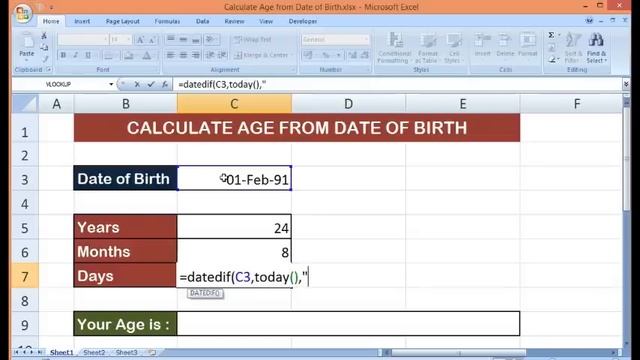Viewport: 640px width, 360px height.
Task: Open the font name dropdown
Action: [x=106, y=39]
